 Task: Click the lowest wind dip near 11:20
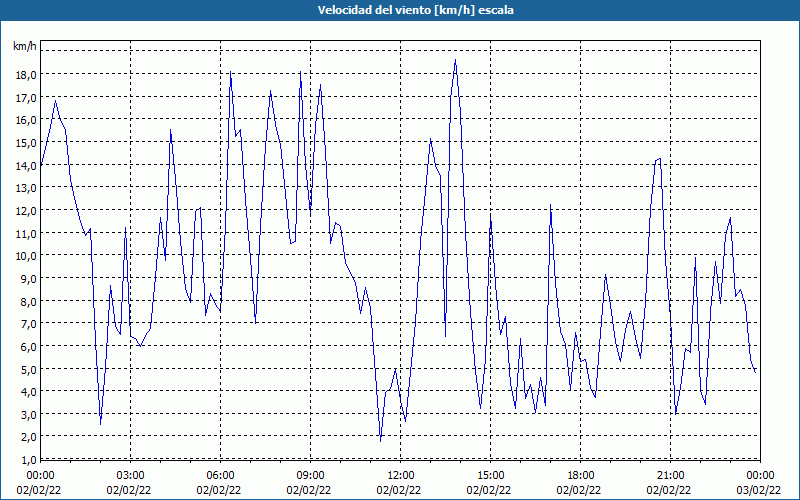(381, 441)
